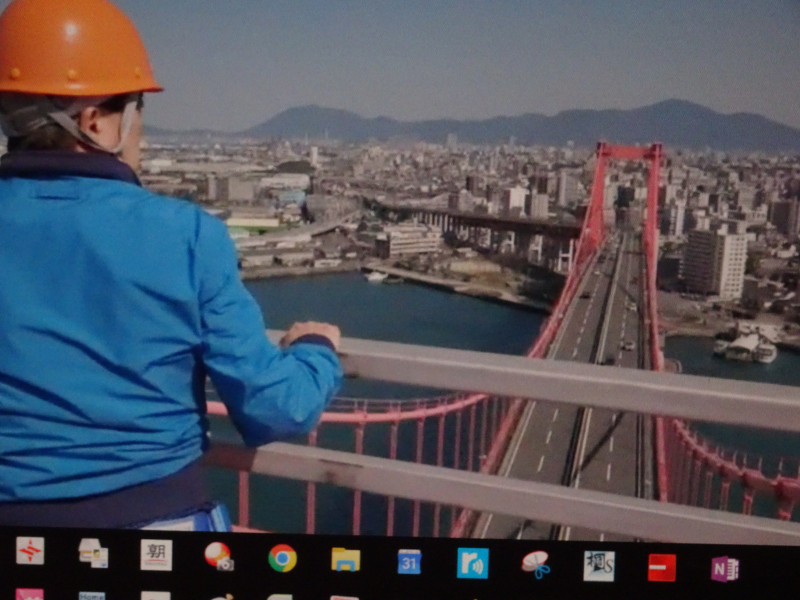Open File Explorer folder icon
The width and height of the screenshot is (800, 600).
[x=345, y=560]
